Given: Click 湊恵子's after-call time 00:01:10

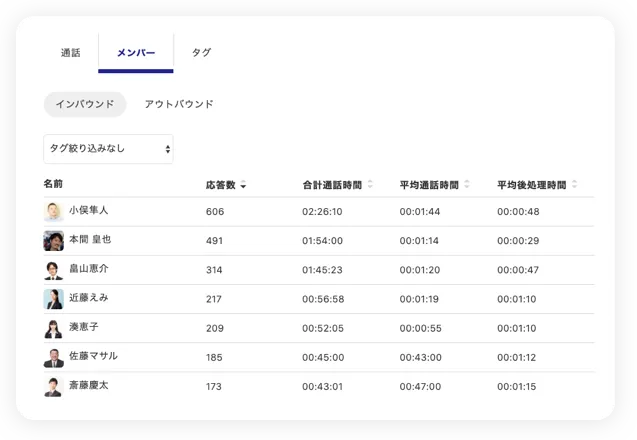Looking at the screenshot, I should 517,329.
